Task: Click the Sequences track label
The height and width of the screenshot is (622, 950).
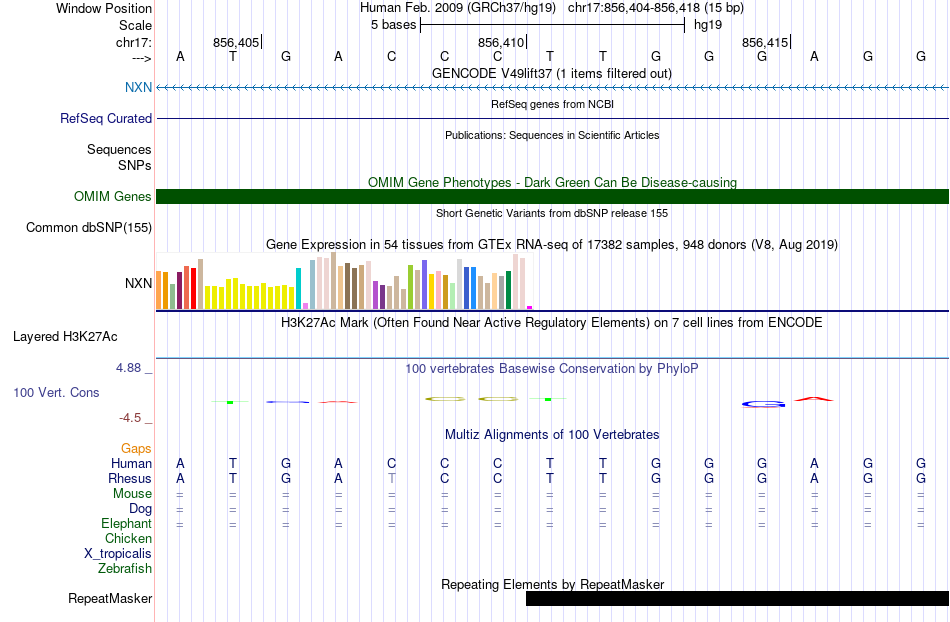Action: (x=119, y=149)
